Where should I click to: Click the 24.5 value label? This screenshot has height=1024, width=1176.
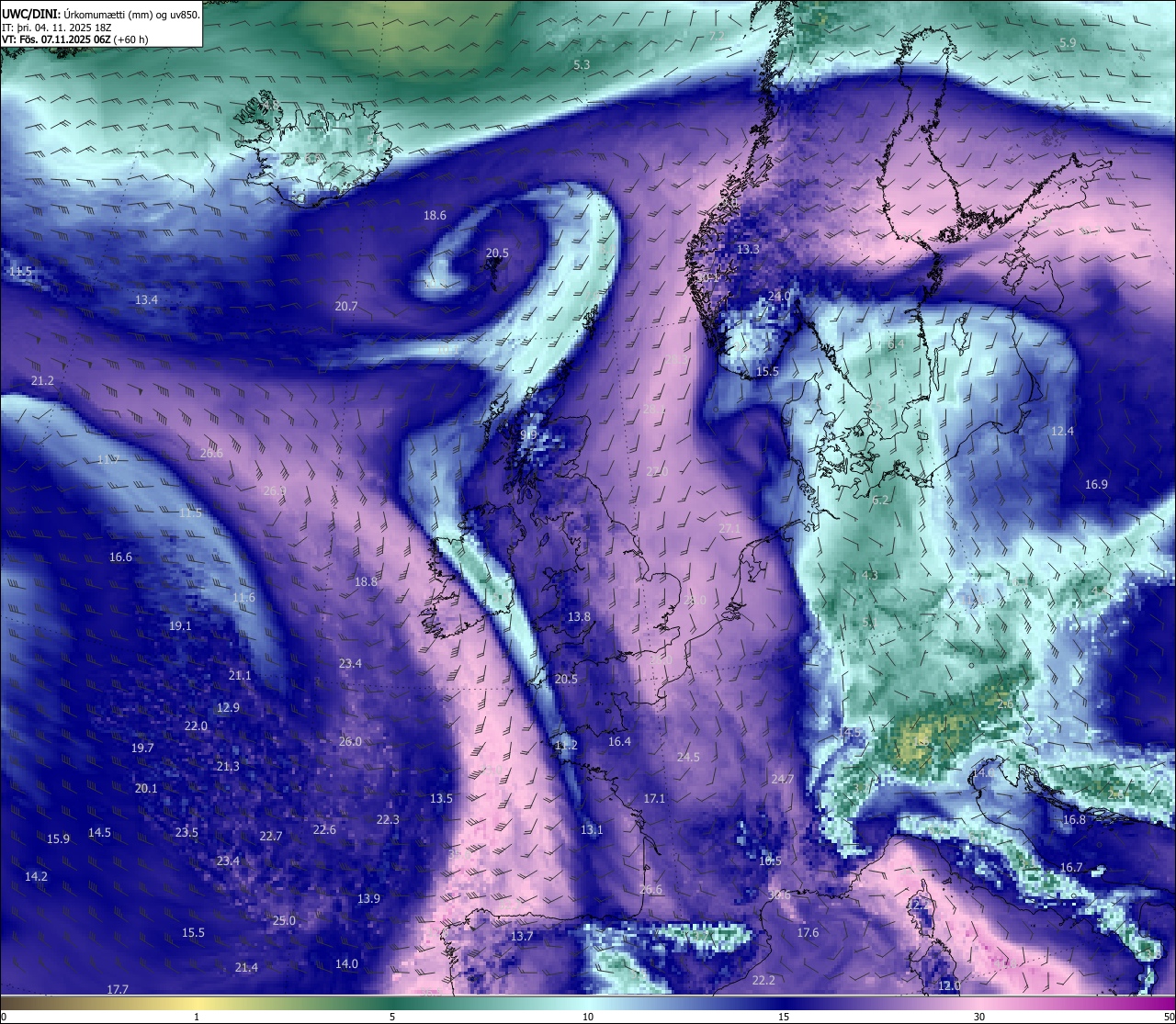(688, 758)
